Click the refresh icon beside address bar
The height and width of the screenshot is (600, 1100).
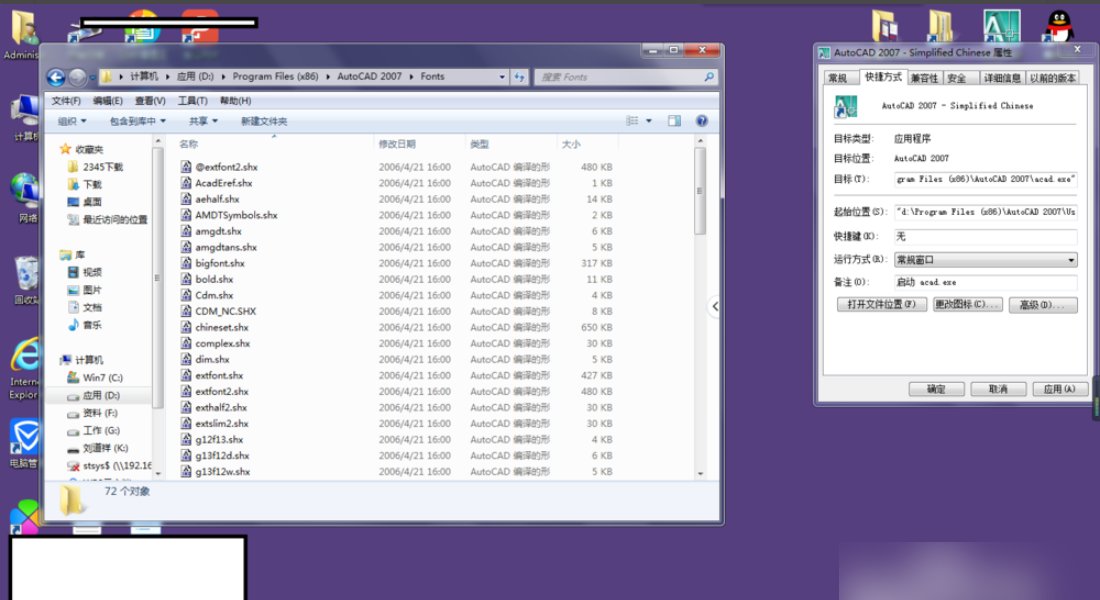520,77
